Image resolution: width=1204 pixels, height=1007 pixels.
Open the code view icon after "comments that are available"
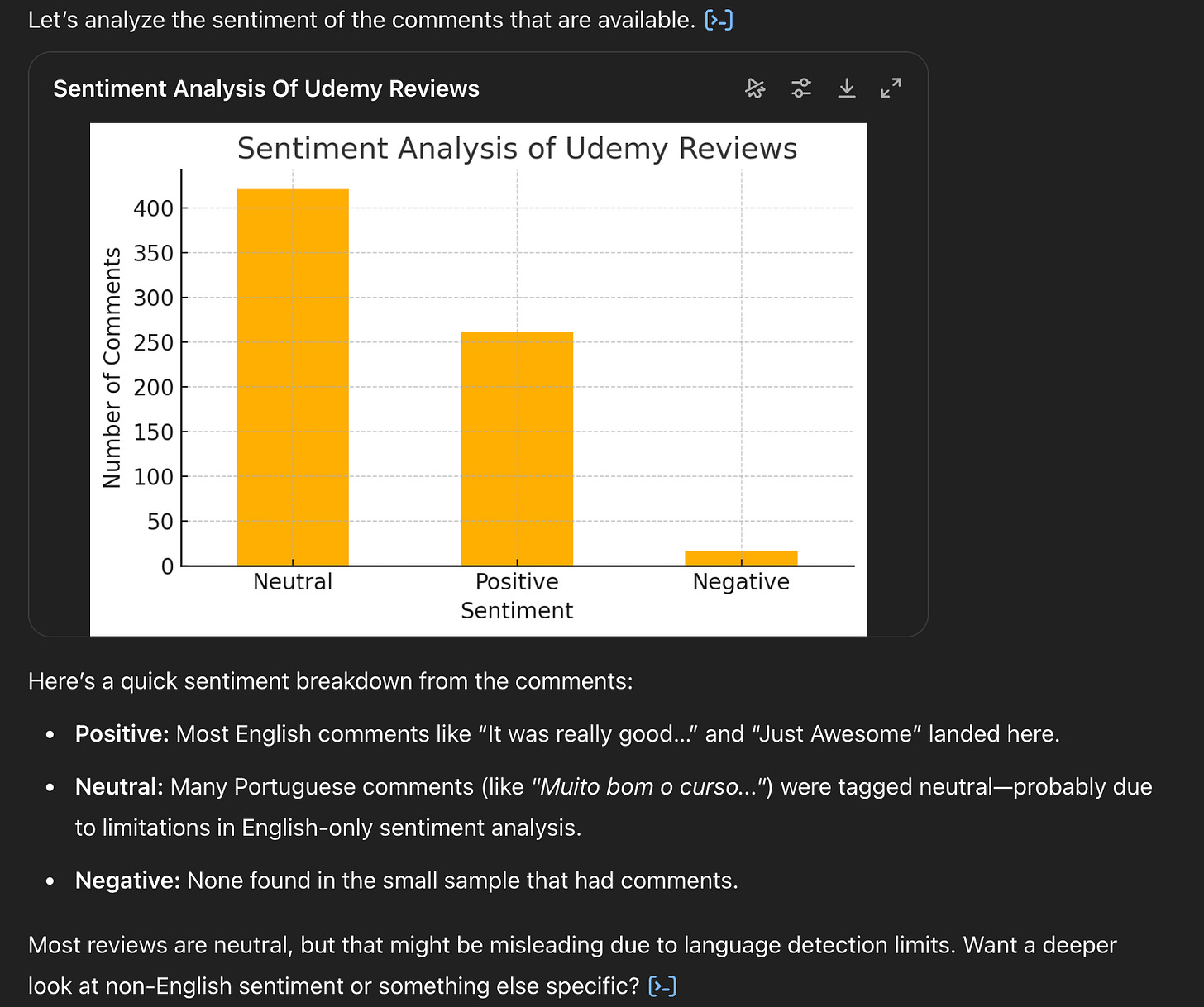pyautogui.click(x=719, y=20)
